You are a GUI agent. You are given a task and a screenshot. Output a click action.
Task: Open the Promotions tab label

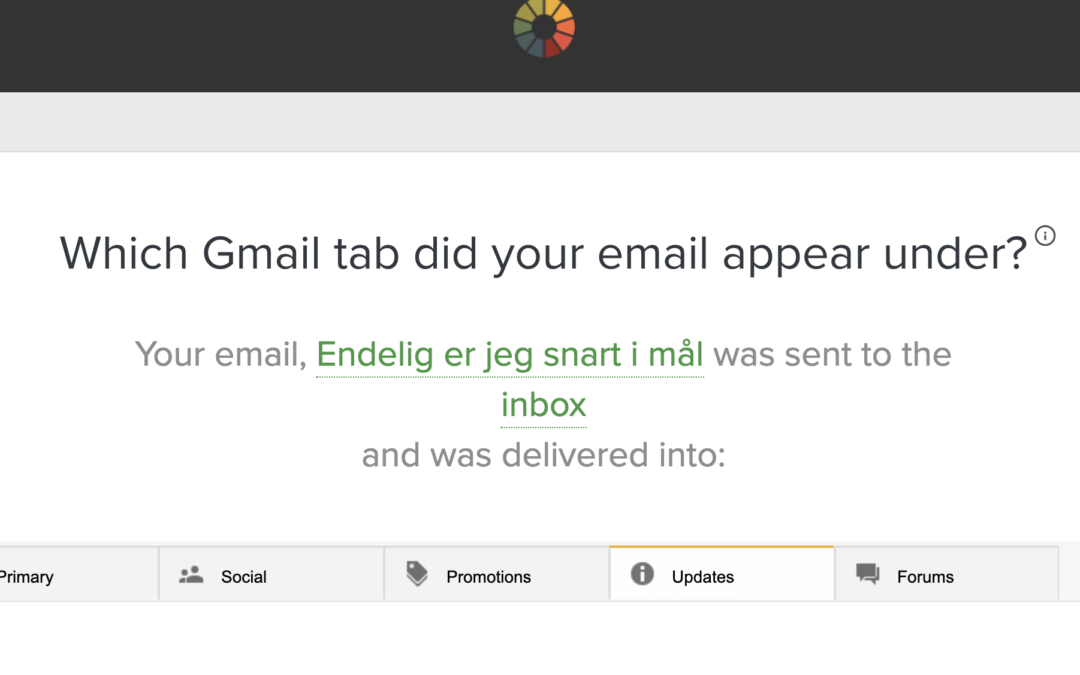[x=488, y=577]
